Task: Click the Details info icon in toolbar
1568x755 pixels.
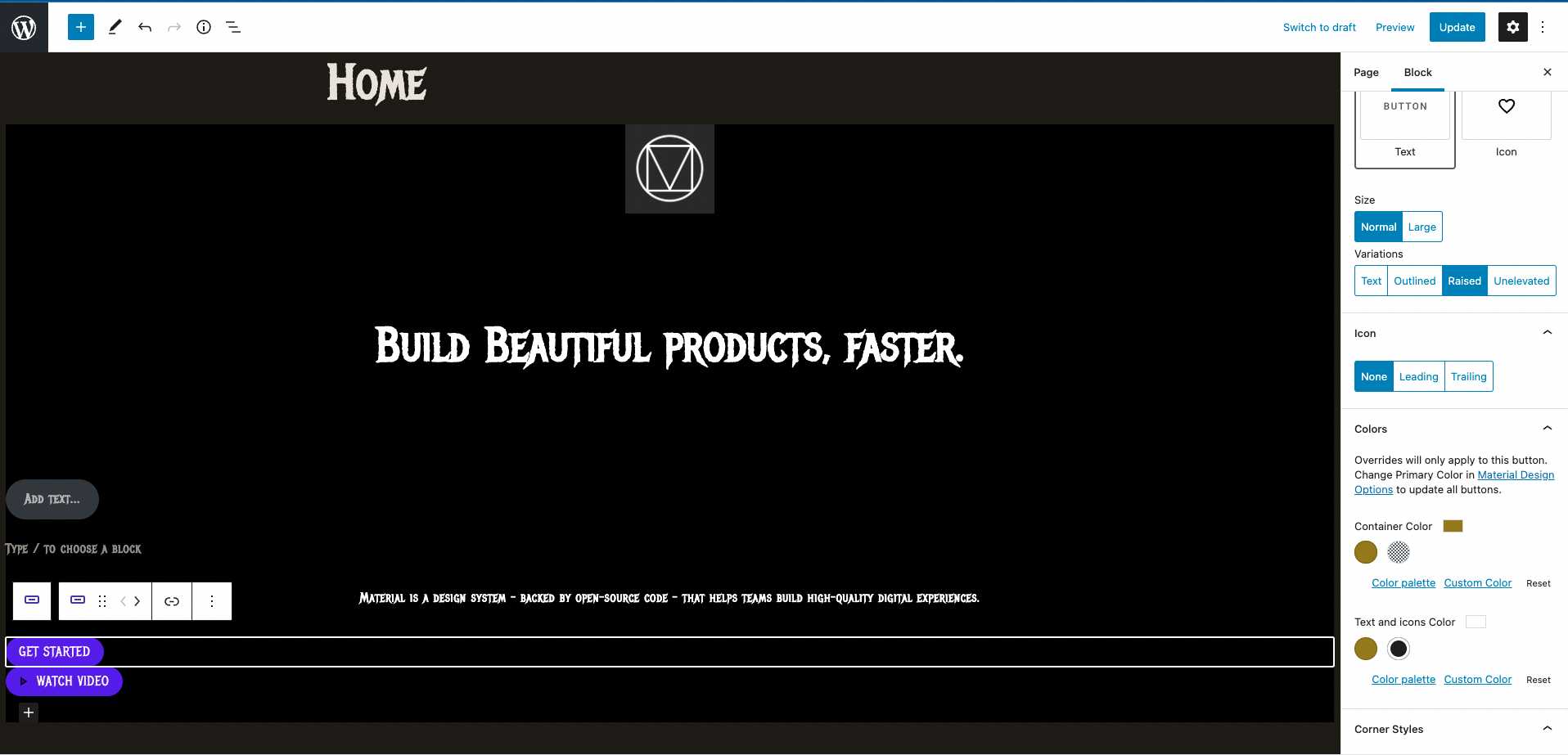Action: 204,27
